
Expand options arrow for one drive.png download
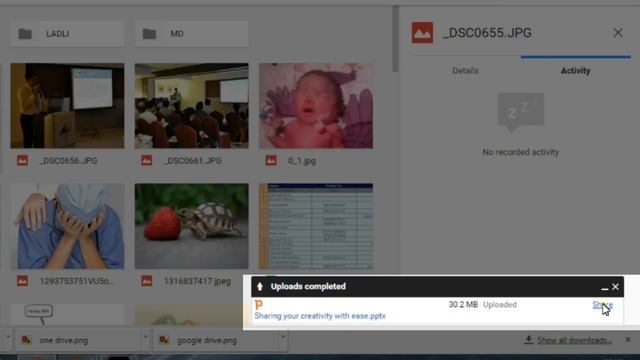click(x=145, y=337)
